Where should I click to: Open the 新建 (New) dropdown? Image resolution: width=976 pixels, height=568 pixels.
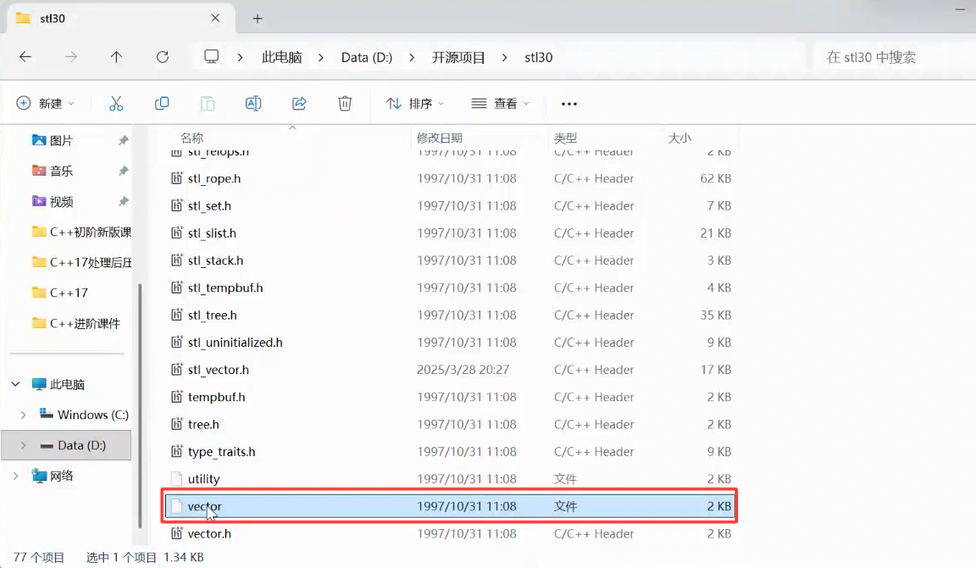[45, 103]
